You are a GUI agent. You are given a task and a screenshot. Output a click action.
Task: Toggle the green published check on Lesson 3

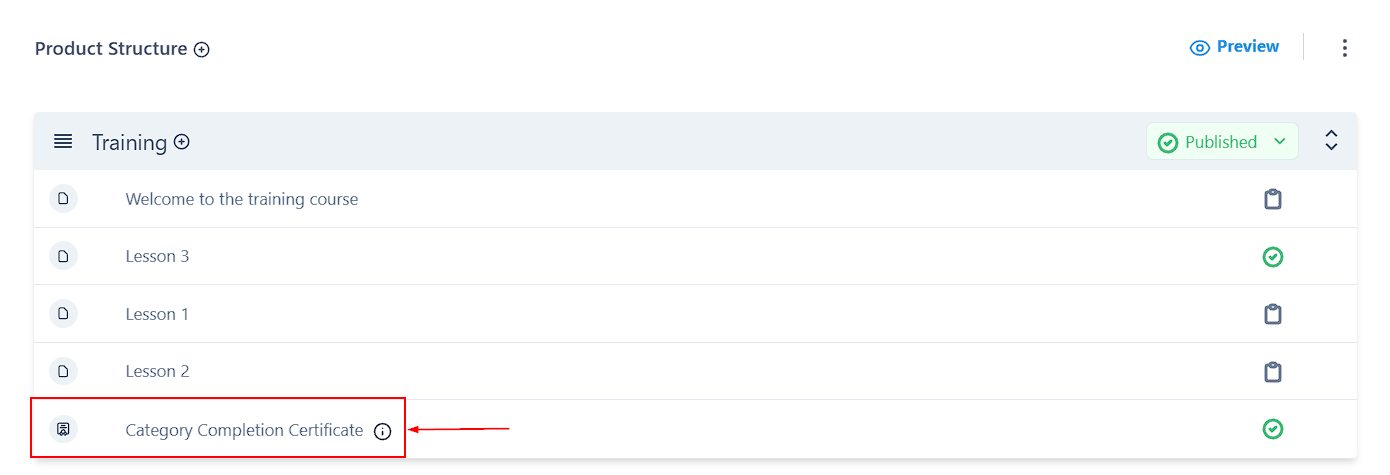click(x=1272, y=257)
